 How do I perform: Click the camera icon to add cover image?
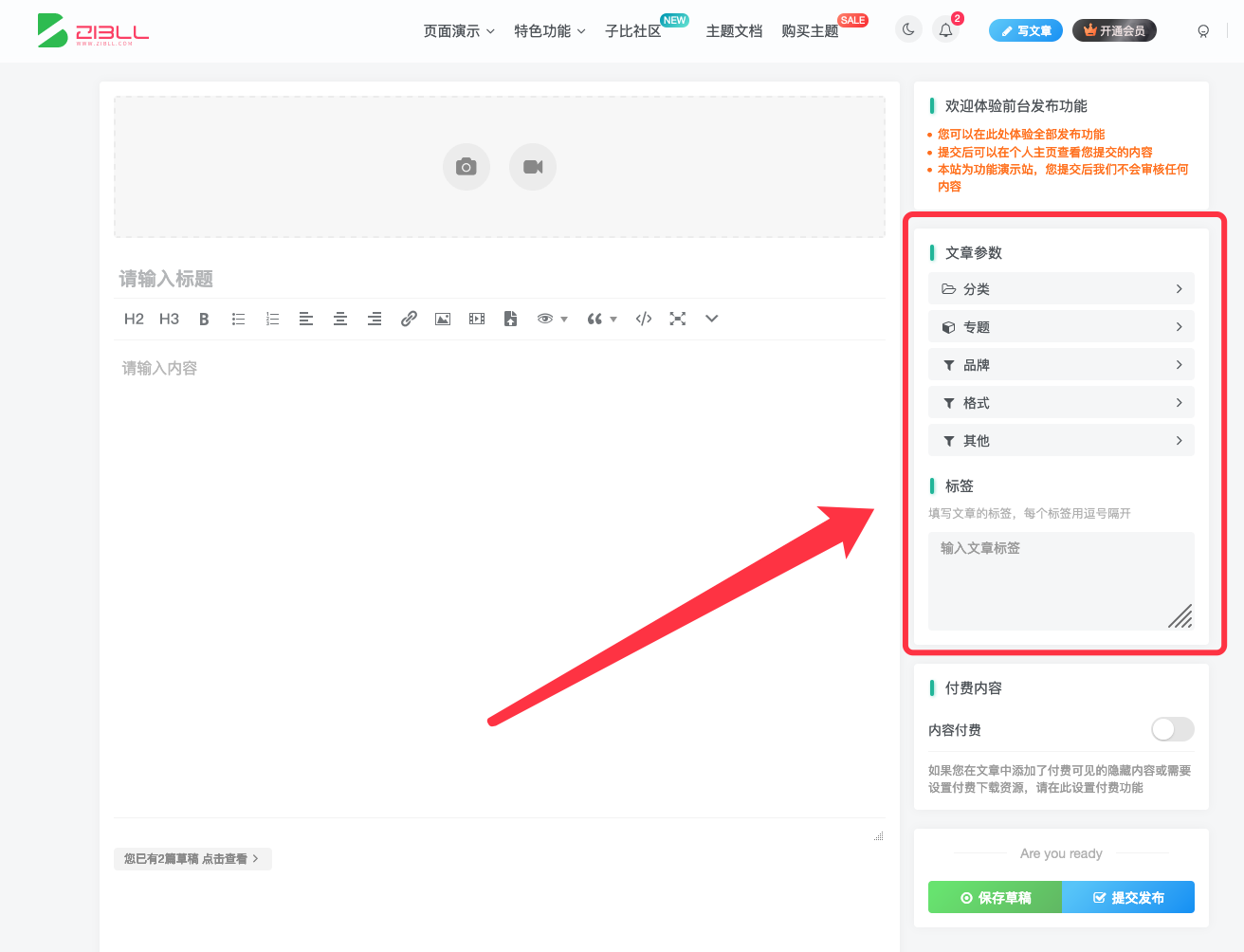466,166
